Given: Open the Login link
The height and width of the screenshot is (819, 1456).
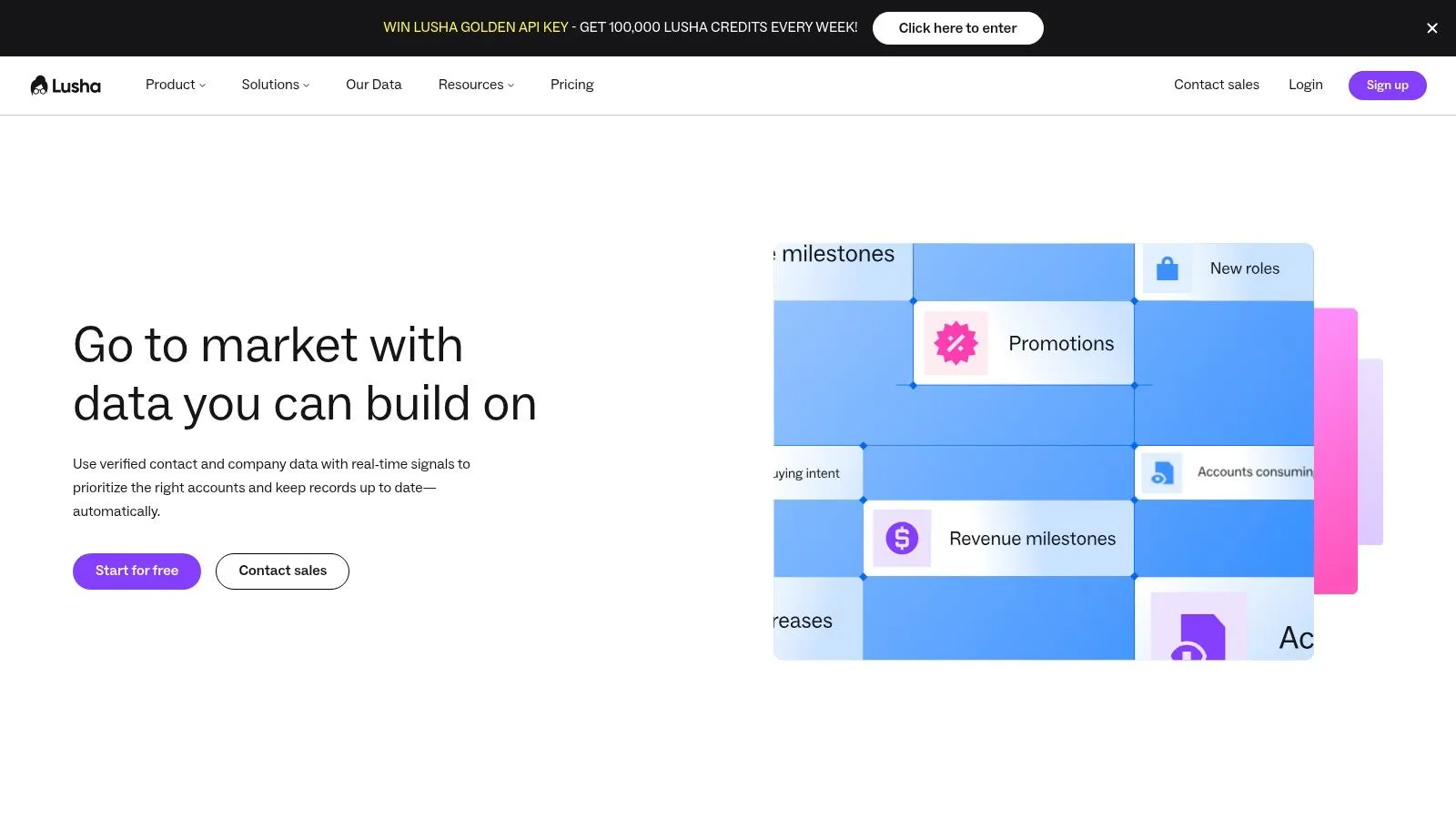Looking at the screenshot, I should [1305, 85].
